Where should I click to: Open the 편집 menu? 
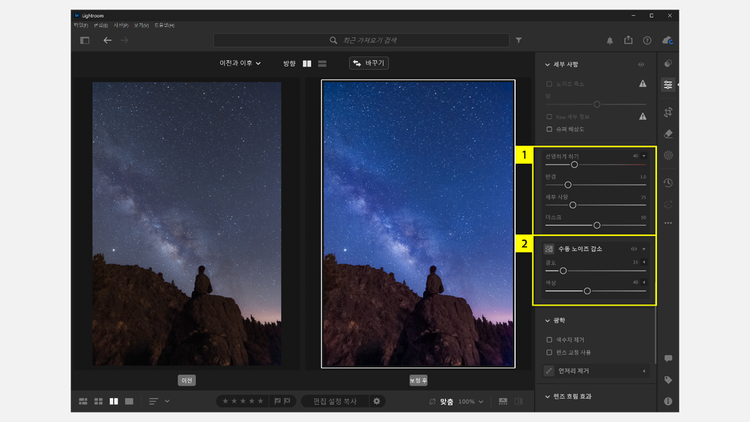[101, 25]
